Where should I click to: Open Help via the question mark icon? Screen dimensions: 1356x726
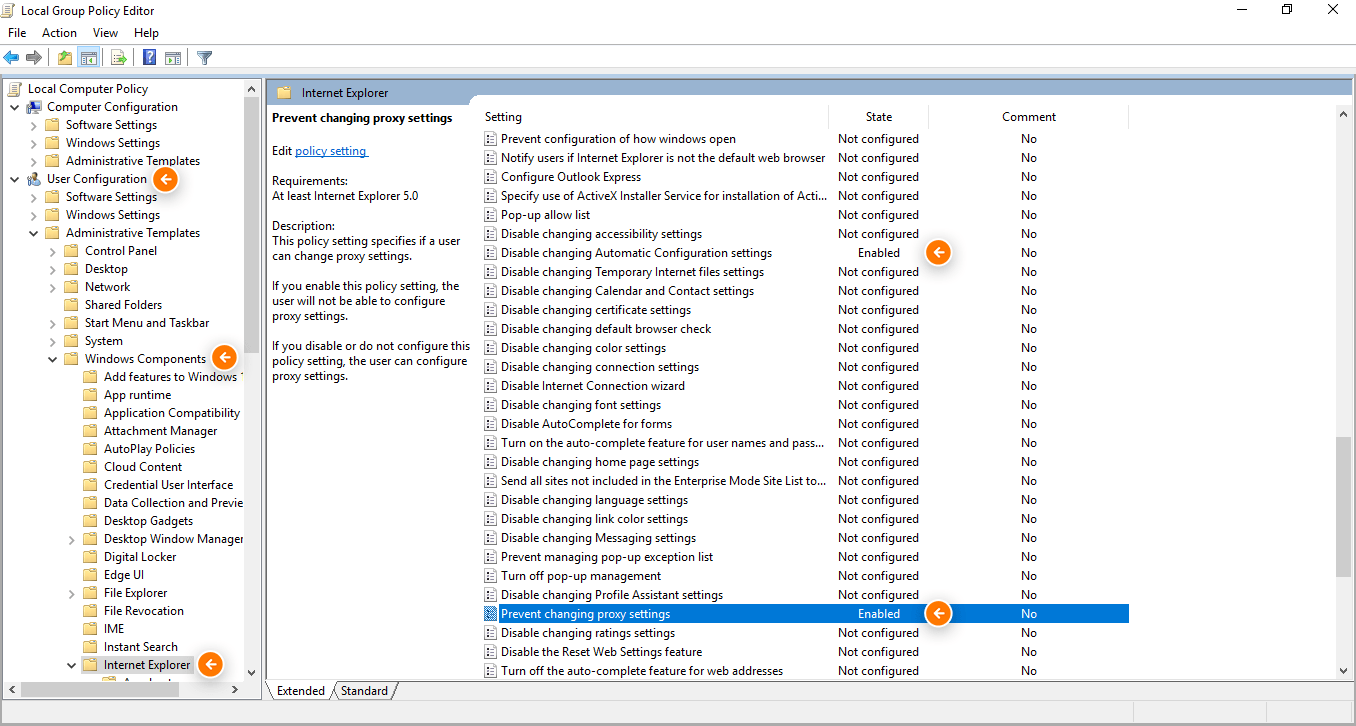(x=149, y=58)
